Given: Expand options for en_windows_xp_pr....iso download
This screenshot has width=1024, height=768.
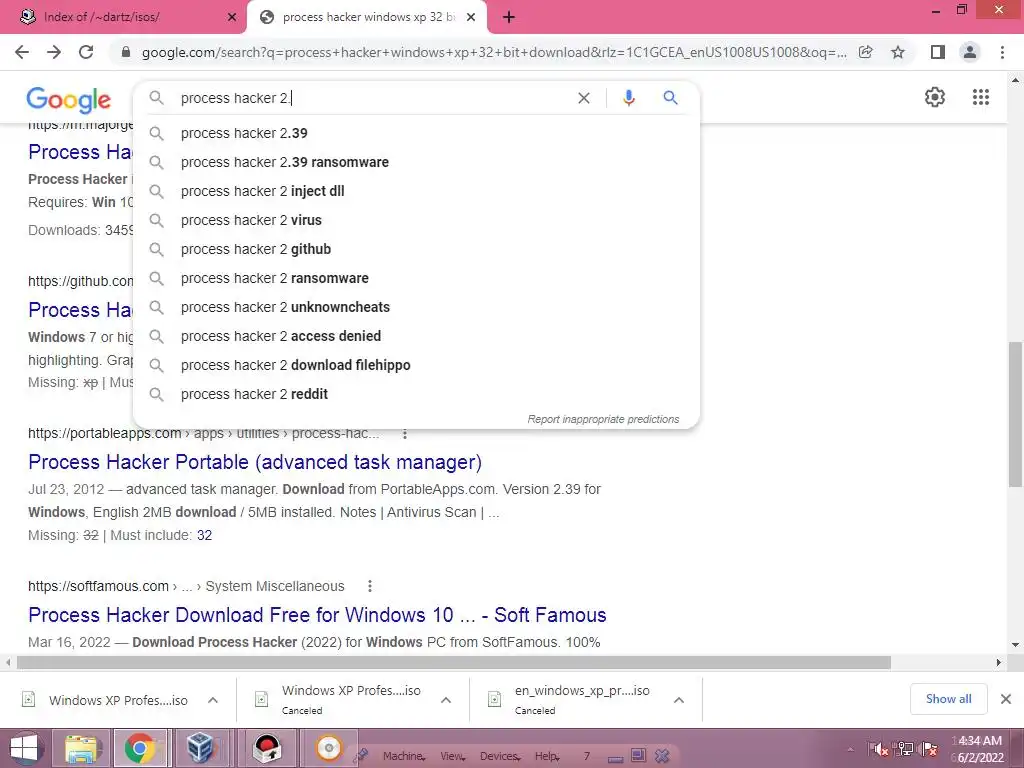Looking at the screenshot, I should click(x=679, y=700).
